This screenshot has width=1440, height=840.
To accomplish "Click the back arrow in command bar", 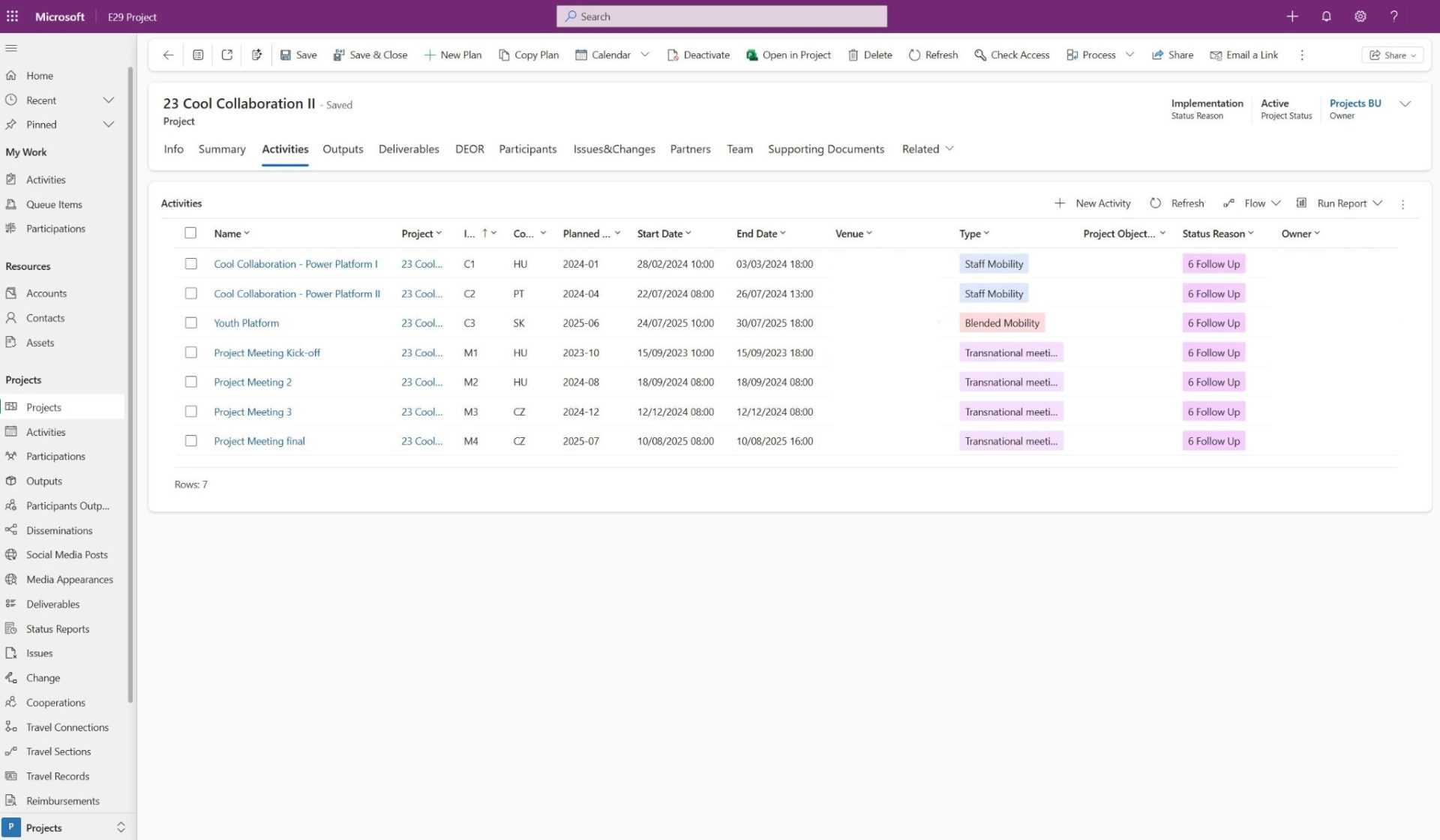I will point(168,55).
